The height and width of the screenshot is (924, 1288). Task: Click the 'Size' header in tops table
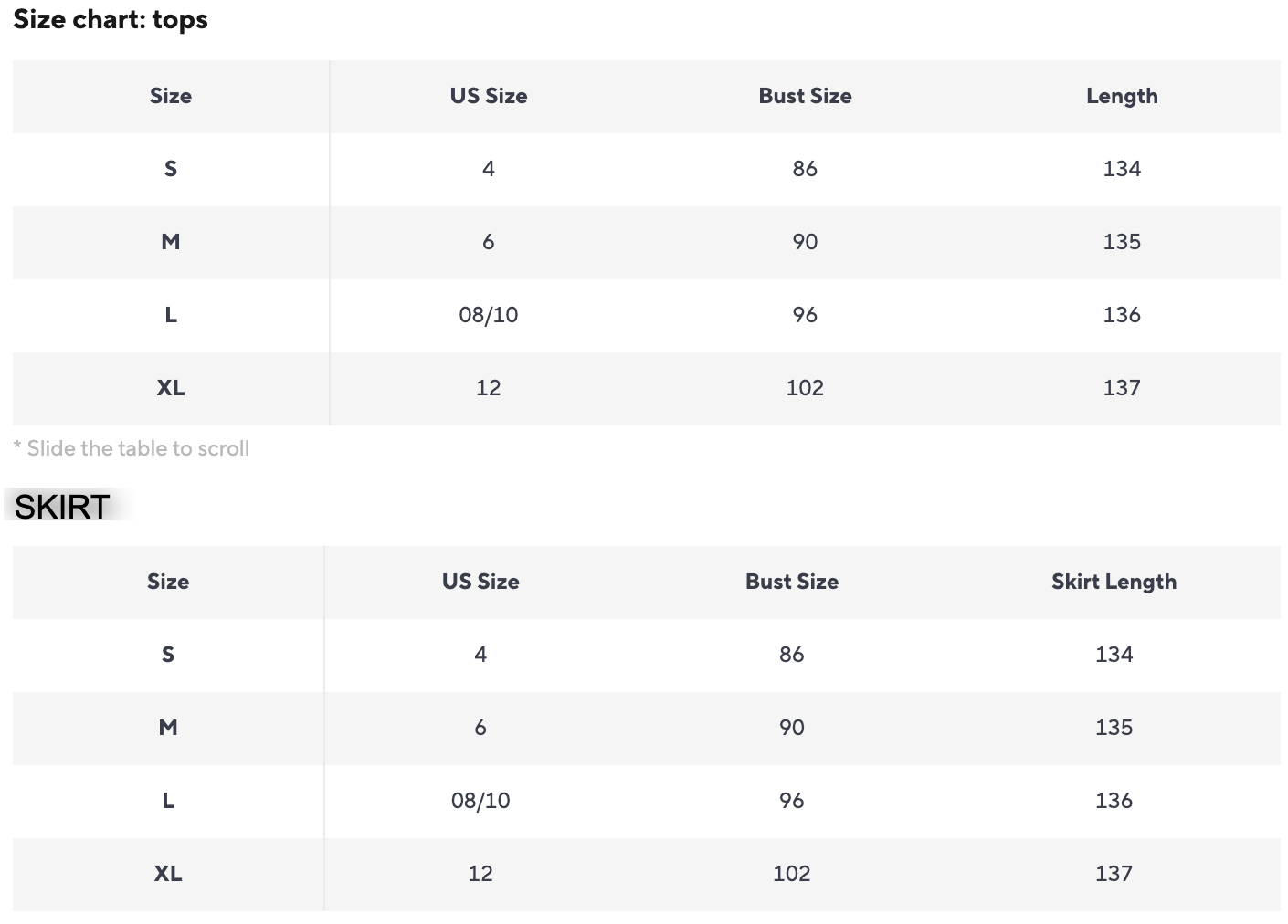pos(171,96)
